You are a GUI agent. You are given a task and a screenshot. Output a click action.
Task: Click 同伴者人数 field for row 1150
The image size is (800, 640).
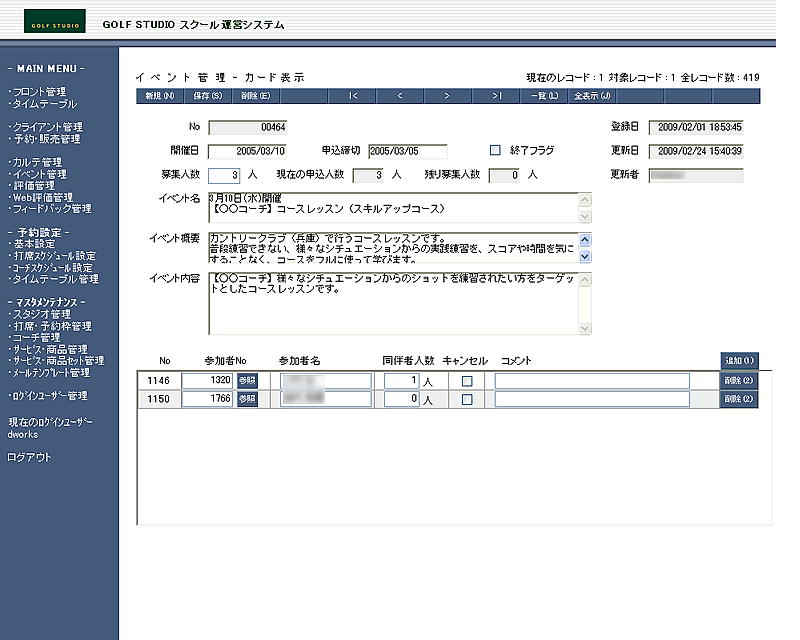(x=402, y=399)
